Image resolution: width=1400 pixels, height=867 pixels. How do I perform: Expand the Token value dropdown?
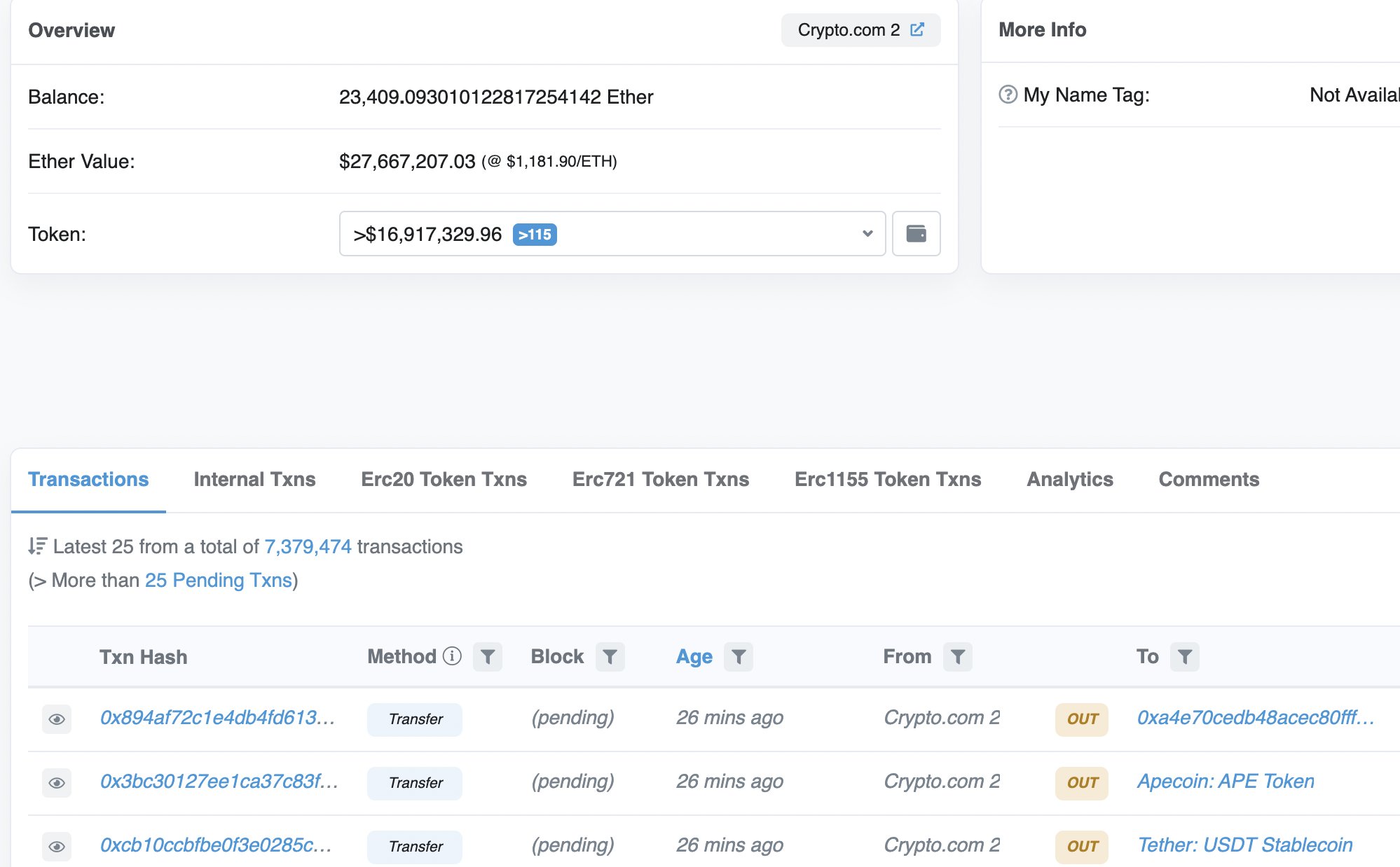(867, 233)
